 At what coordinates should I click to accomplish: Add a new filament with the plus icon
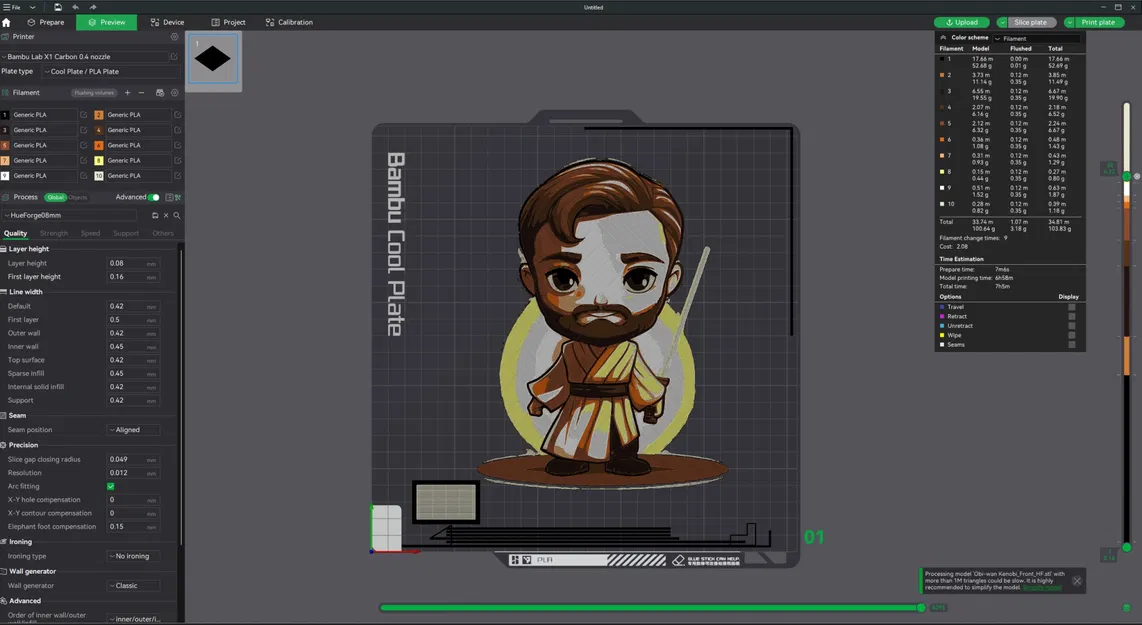(127, 92)
